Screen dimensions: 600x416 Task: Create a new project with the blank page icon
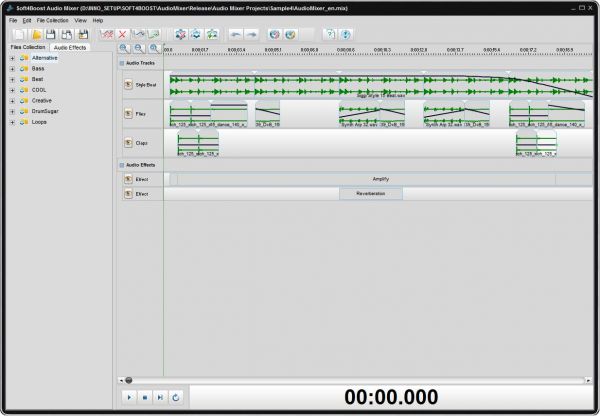pos(19,34)
